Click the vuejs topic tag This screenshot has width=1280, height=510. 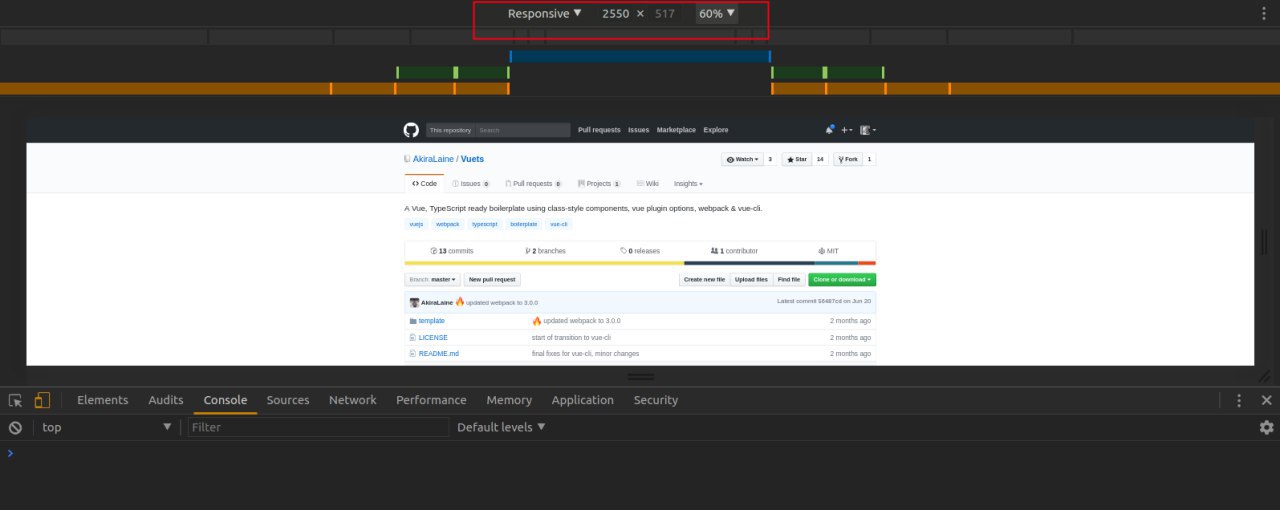click(416, 224)
